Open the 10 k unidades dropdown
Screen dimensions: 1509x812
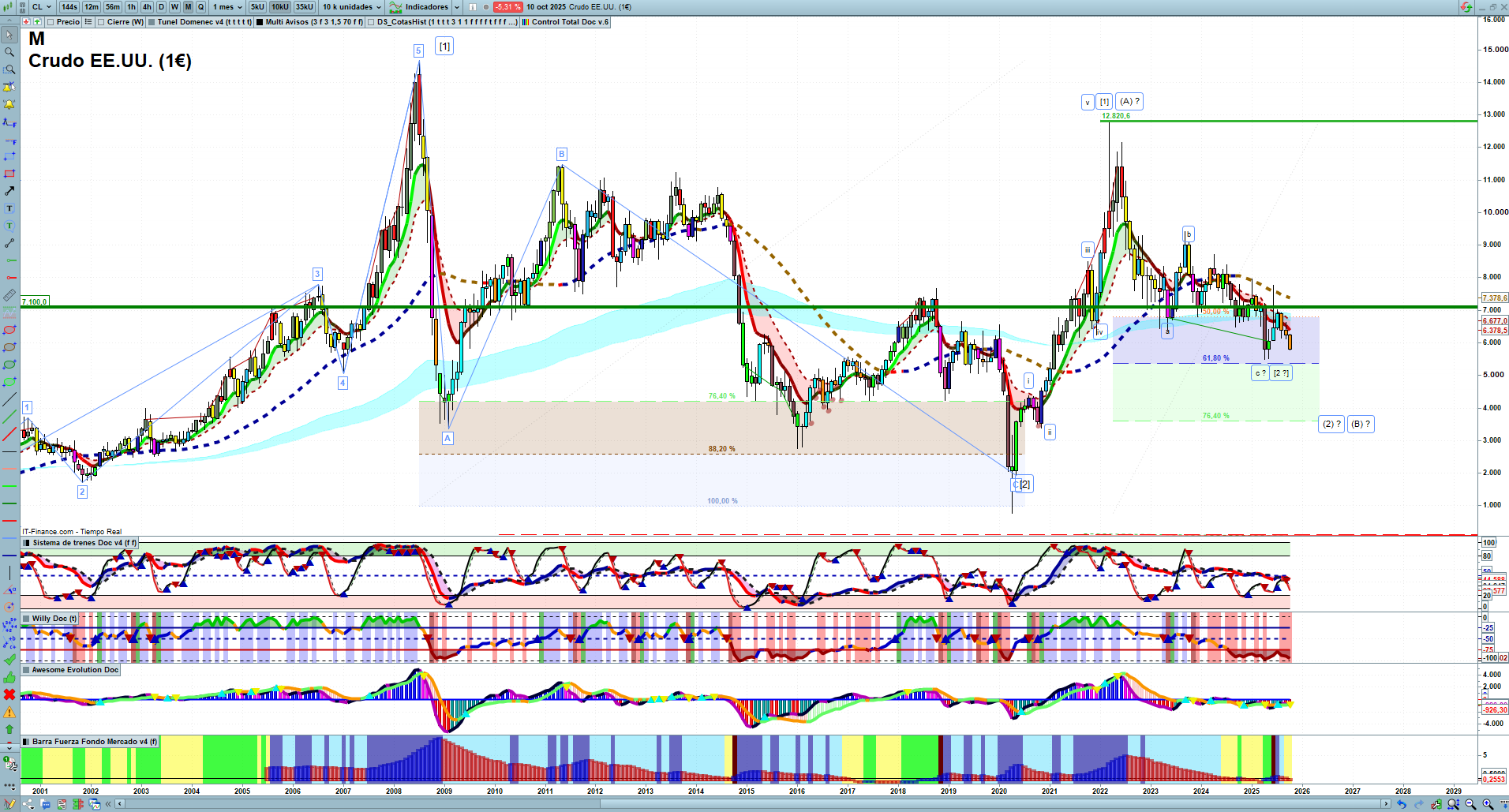point(351,7)
